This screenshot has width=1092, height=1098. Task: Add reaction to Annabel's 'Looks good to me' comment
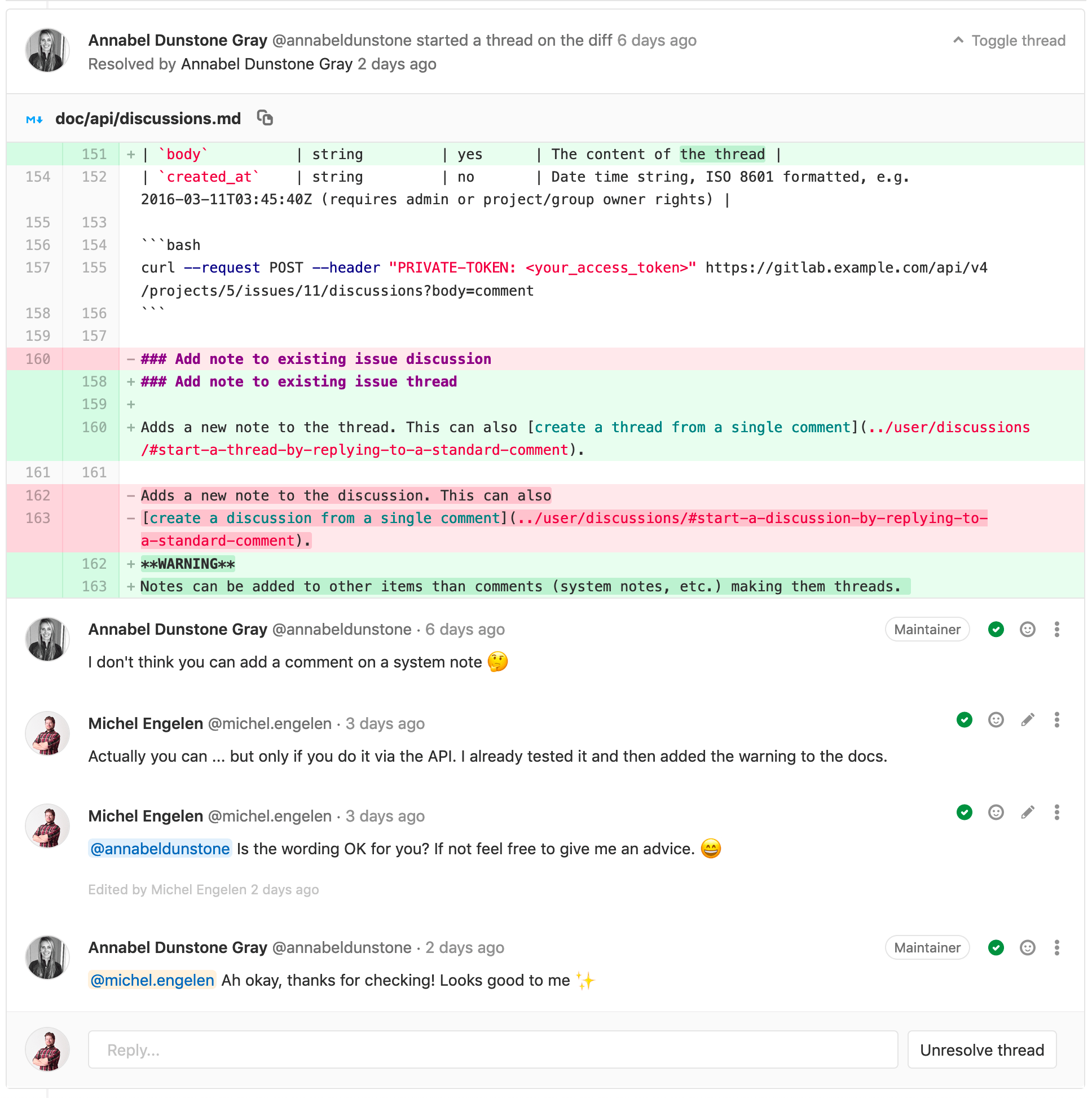click(1028, 948)
